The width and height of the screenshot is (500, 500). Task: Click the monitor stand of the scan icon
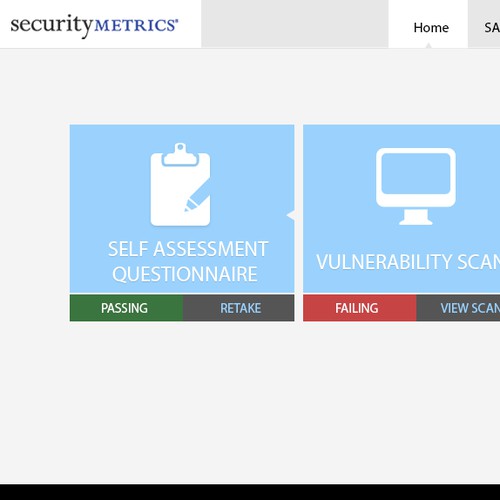(416, 217)
